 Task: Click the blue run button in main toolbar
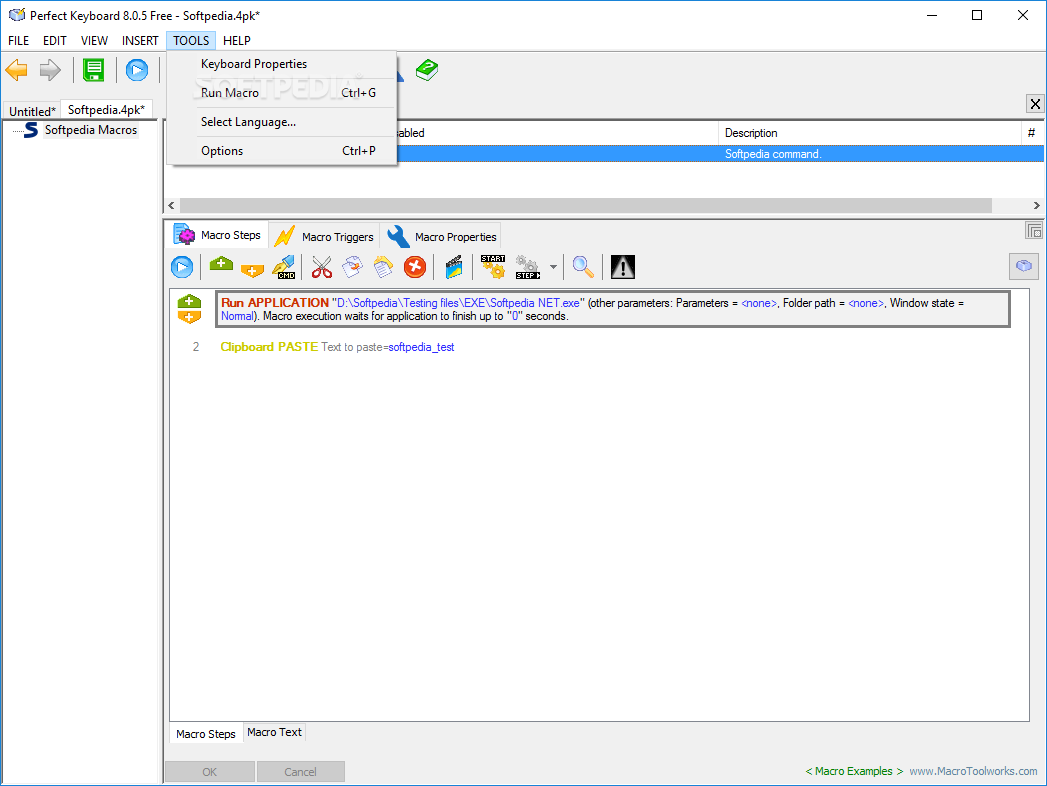point(137,70)
